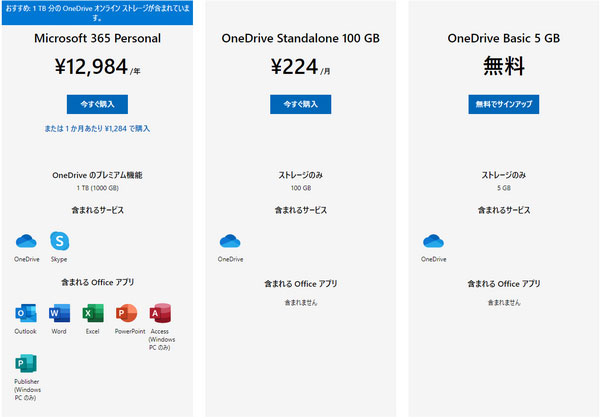The width and height of the screenshot is (600, 418).
Task: Click the Excel app icon
Action: [93, 313]
